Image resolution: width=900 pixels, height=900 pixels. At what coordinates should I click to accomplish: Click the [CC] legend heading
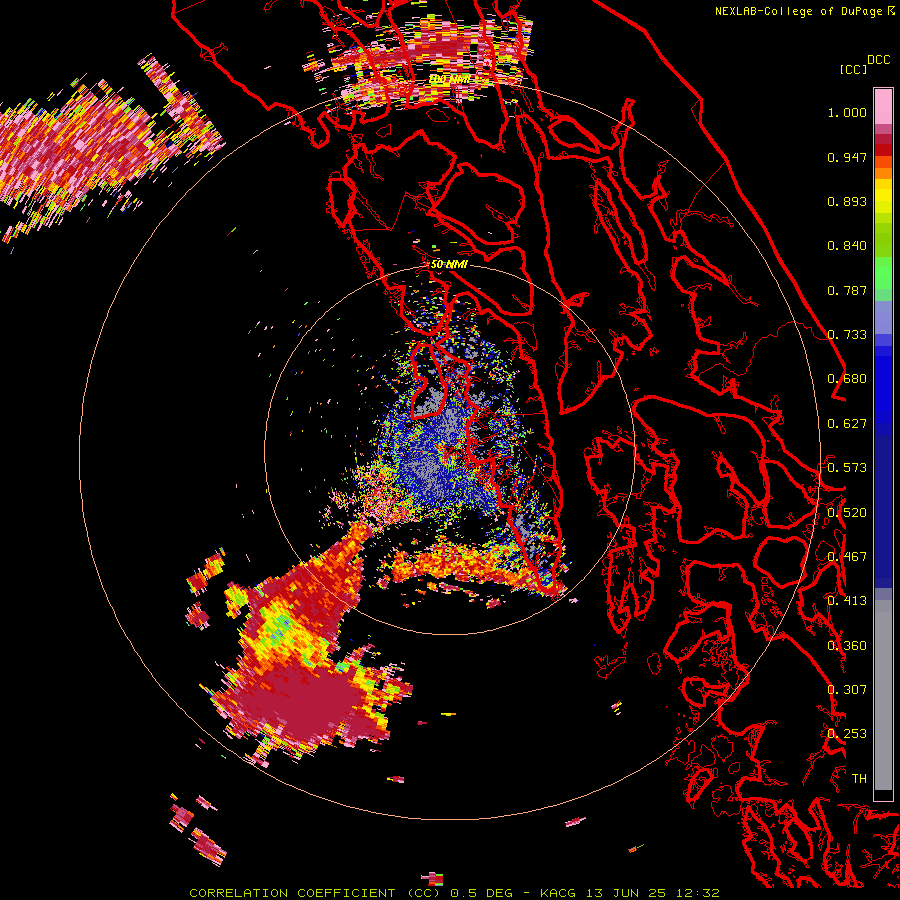tap(853, 69)
